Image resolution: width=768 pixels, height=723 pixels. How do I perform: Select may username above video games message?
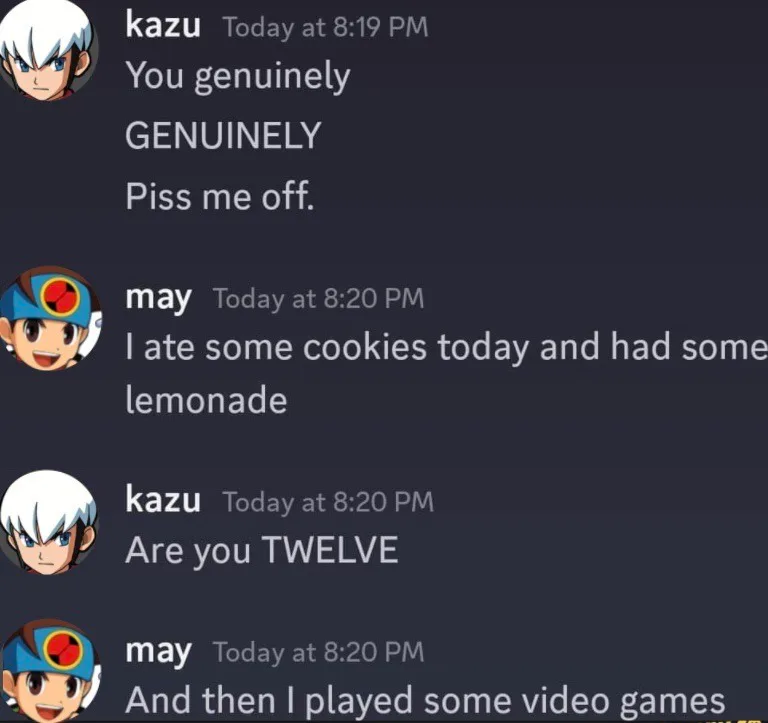[x=158, y=652]
